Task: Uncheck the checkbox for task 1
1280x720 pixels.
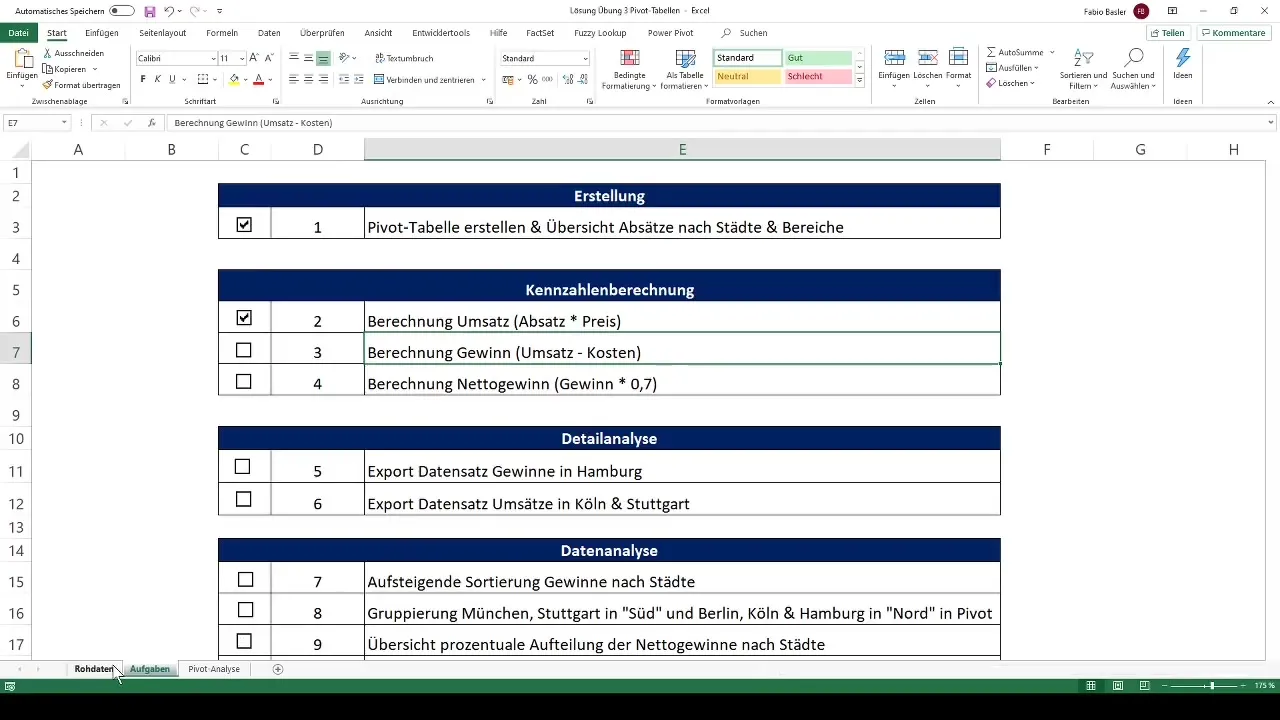Action: [x=244, y=225]
